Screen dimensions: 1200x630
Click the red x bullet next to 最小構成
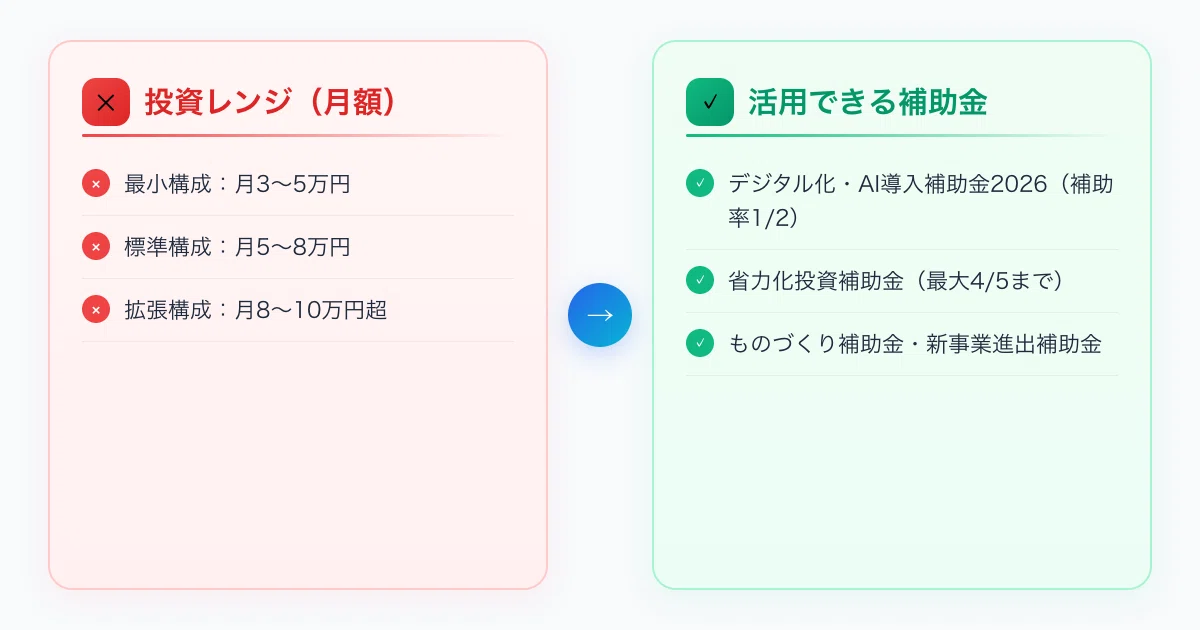(x=96, y=184)
